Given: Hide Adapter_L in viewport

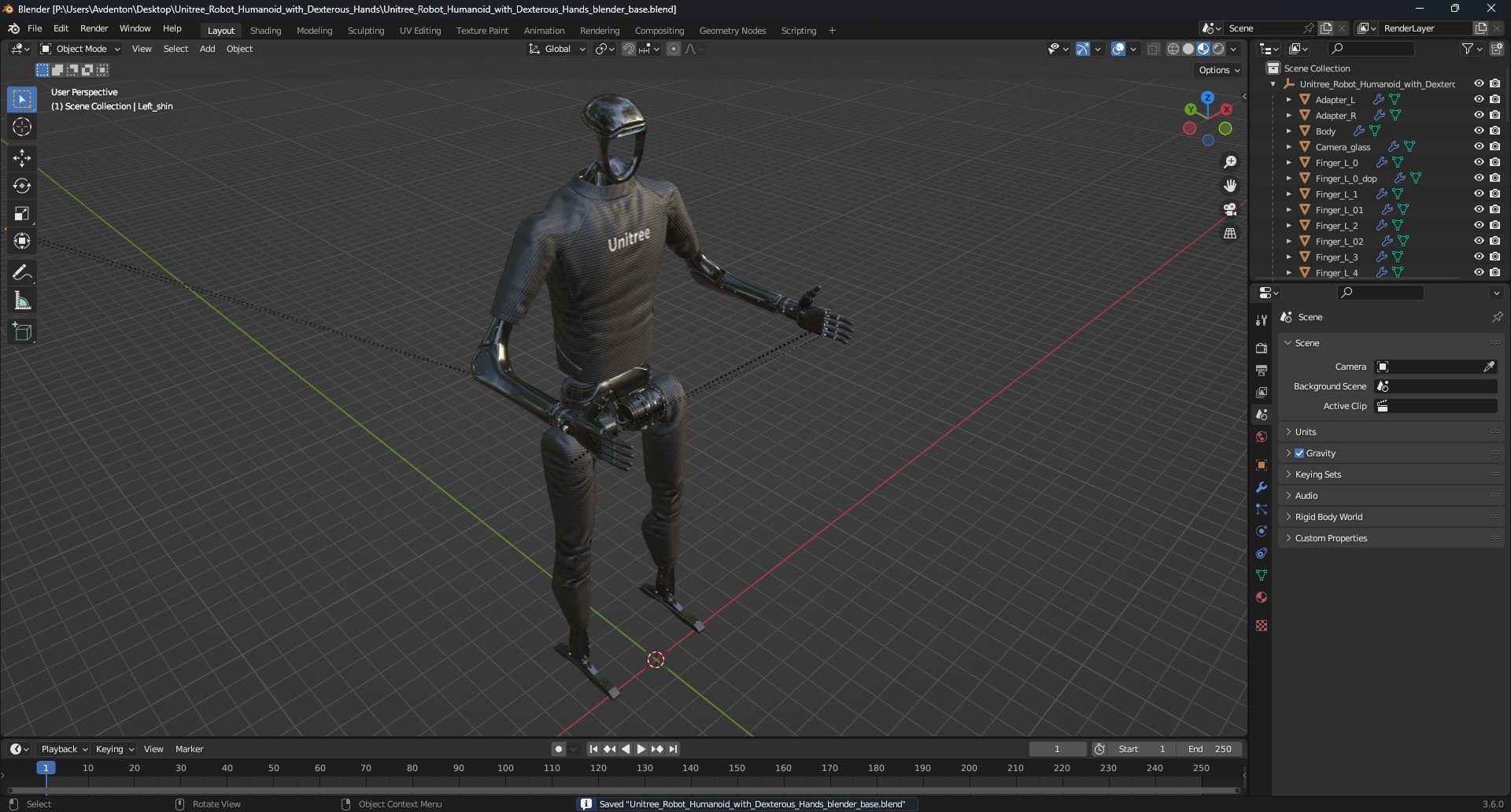Looking at the screenshot, I should pyautogui.click(x=1479, y=99).
